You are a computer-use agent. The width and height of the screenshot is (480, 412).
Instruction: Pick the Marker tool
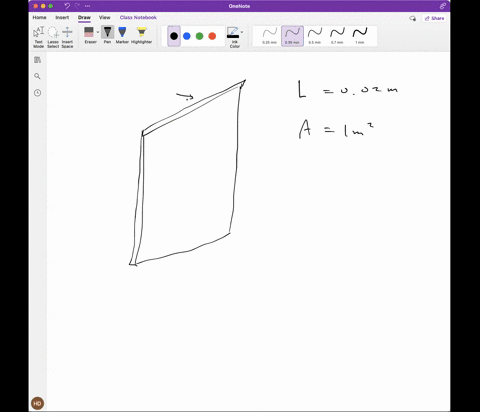pyautogui.click(x=122, y=35)
